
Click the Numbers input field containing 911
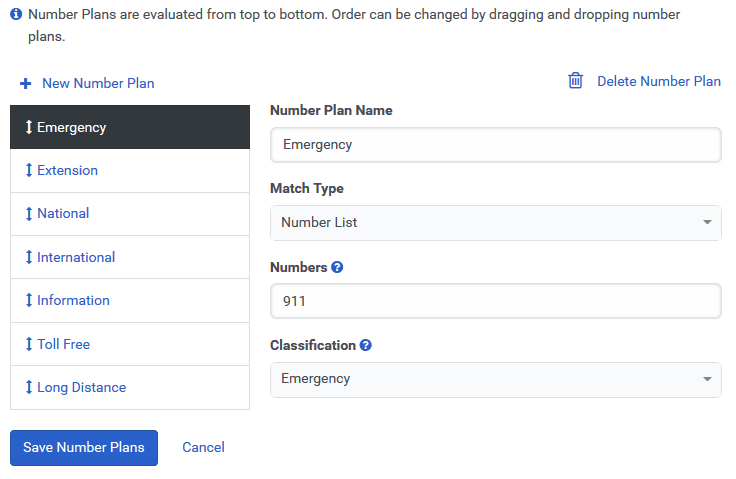(495, 301)
